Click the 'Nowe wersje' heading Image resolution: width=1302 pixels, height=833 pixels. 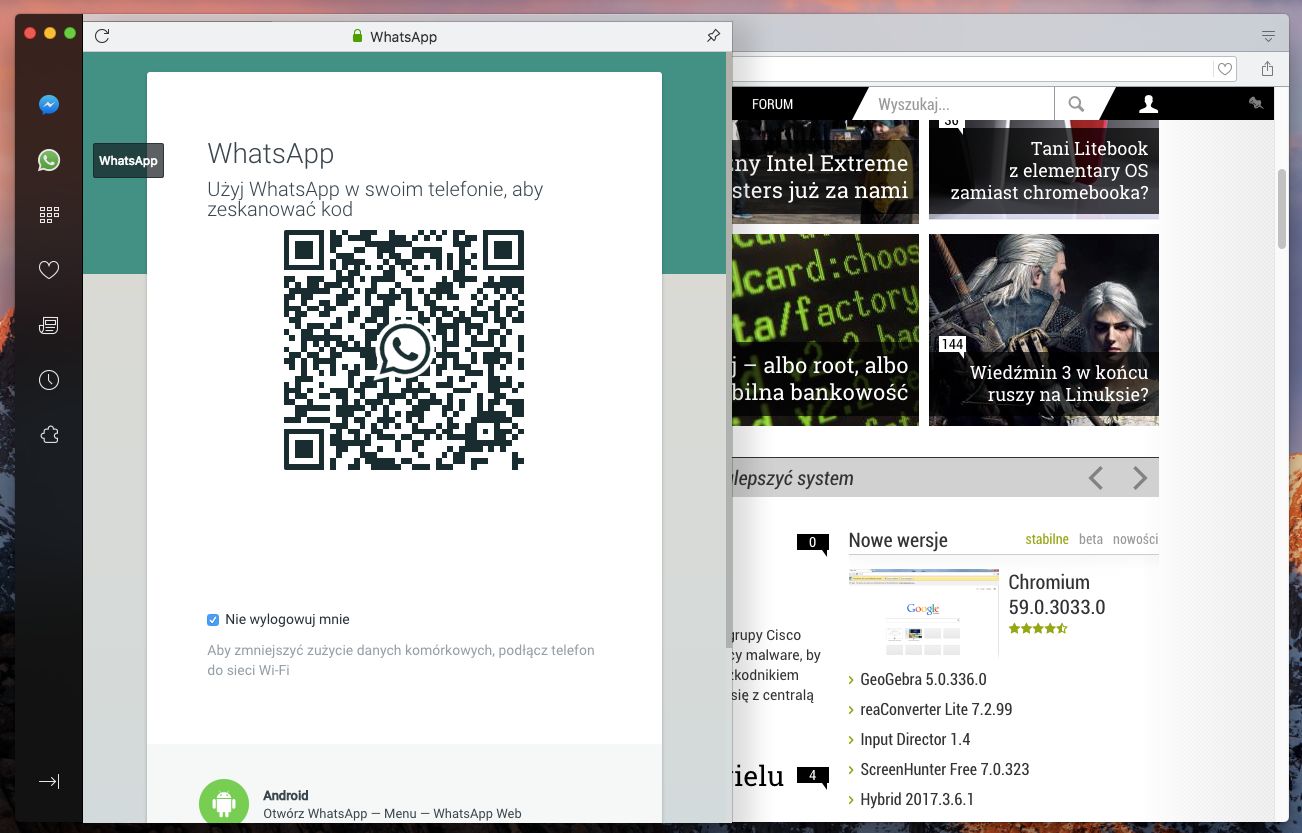(898, 540)
